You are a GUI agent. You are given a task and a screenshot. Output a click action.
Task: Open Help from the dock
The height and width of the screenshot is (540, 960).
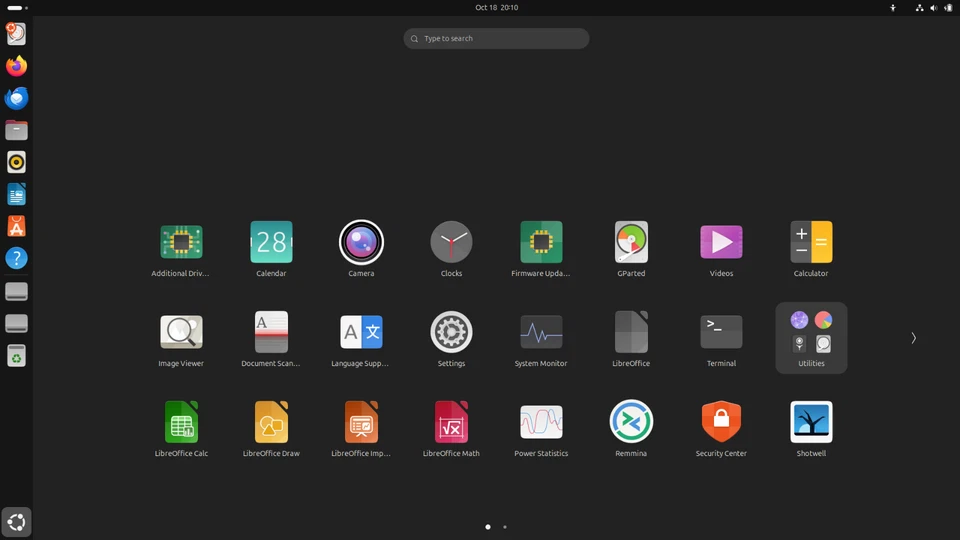click(17, 258)
